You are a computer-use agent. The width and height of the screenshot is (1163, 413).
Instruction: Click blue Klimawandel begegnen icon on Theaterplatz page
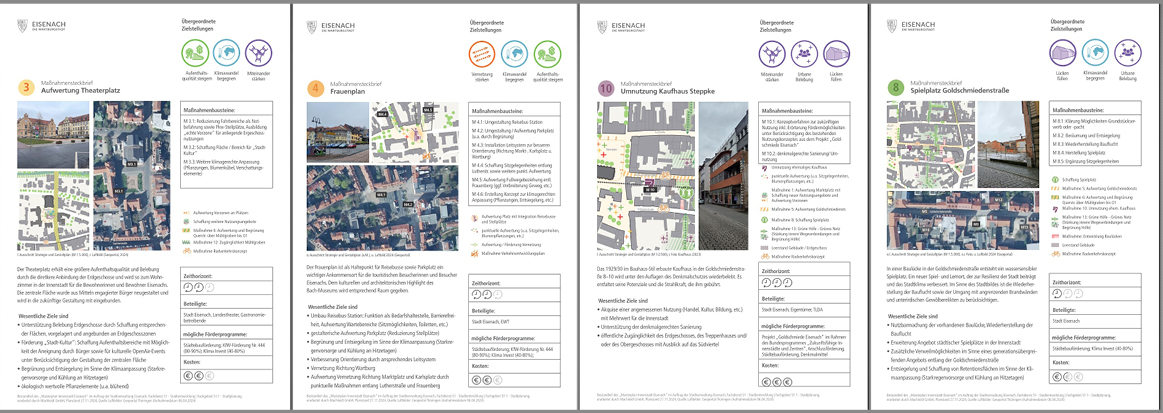(226, 53)
